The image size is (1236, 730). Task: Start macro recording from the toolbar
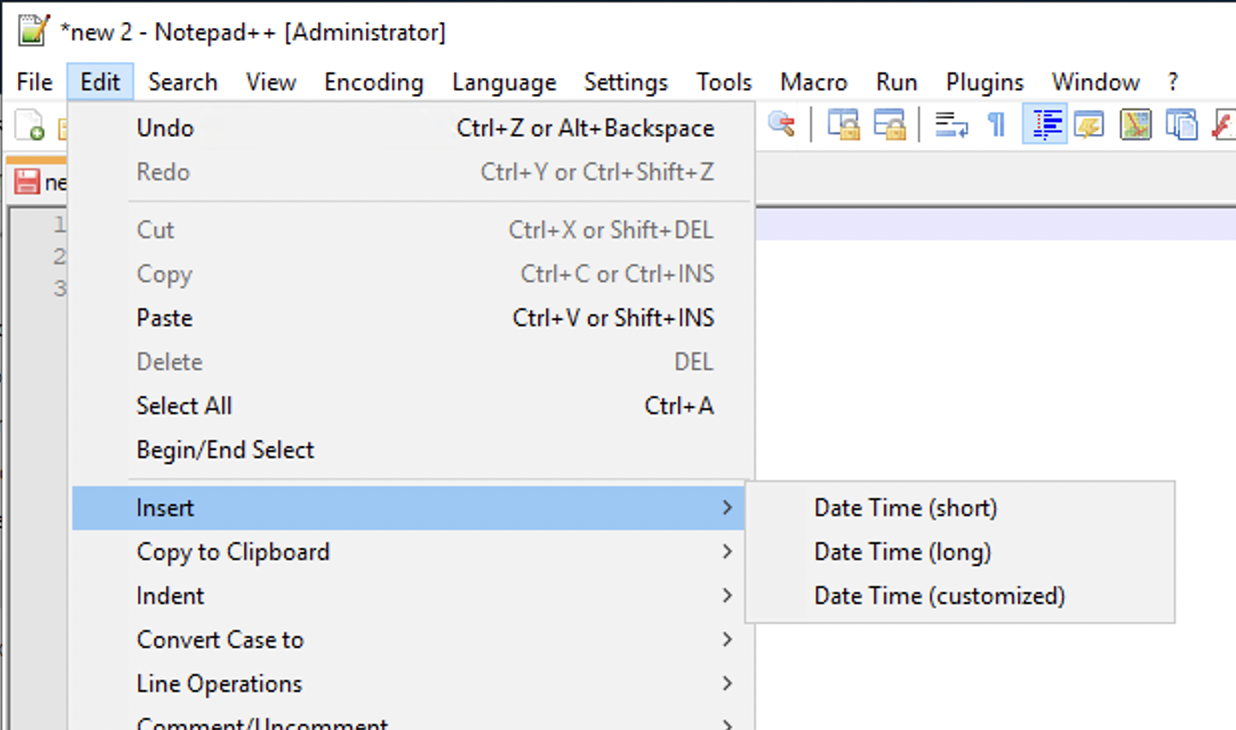click(1228, 124)
